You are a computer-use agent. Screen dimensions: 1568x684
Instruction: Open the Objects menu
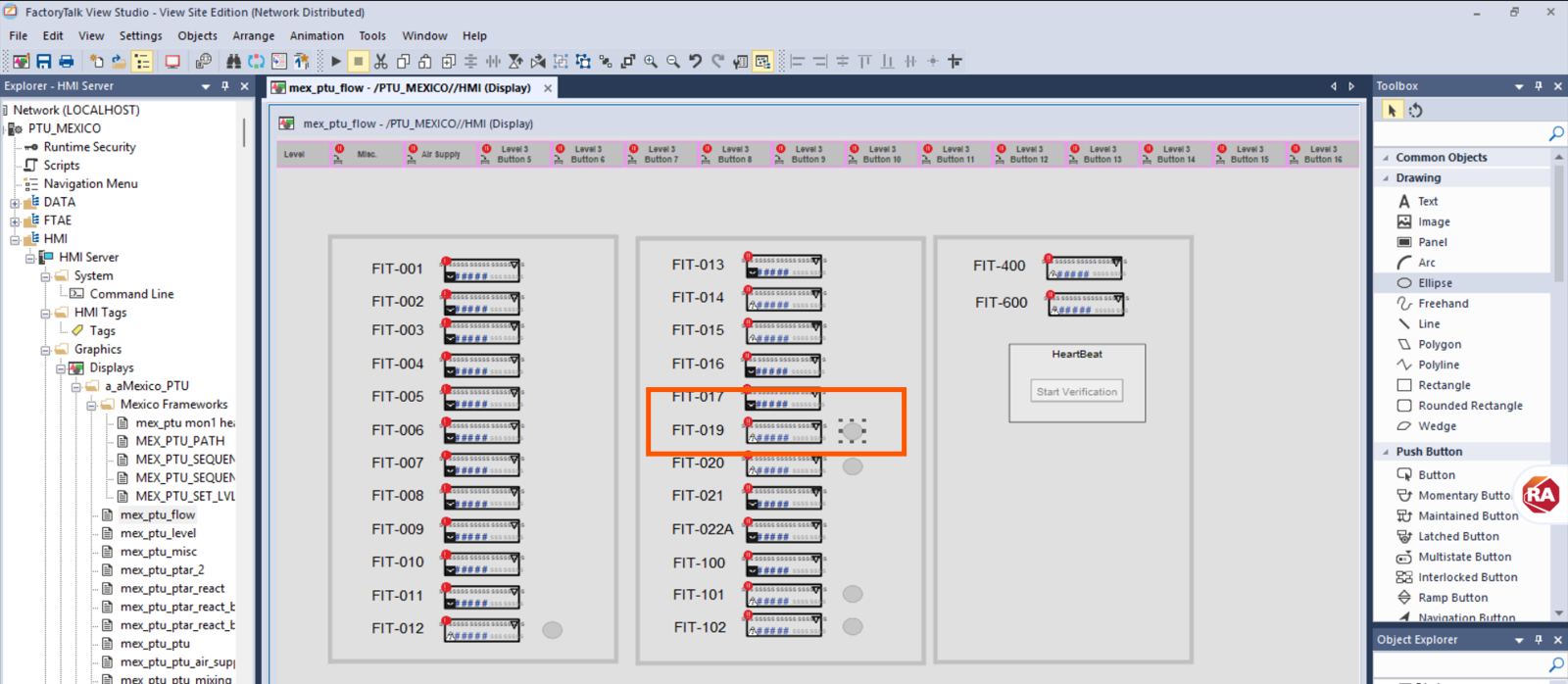pyautogui.click(x=197, y=35)
